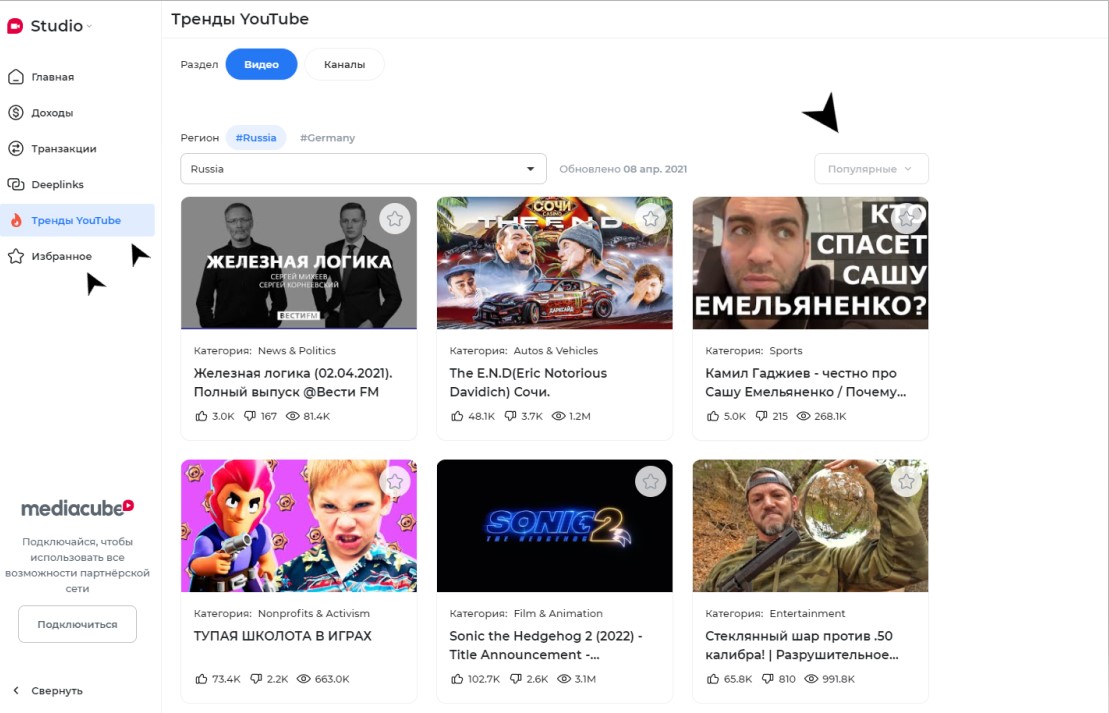
Task: Open The E.N.D(Eric Notorious Davidich) Сочи title
Action: click(528, 383)
